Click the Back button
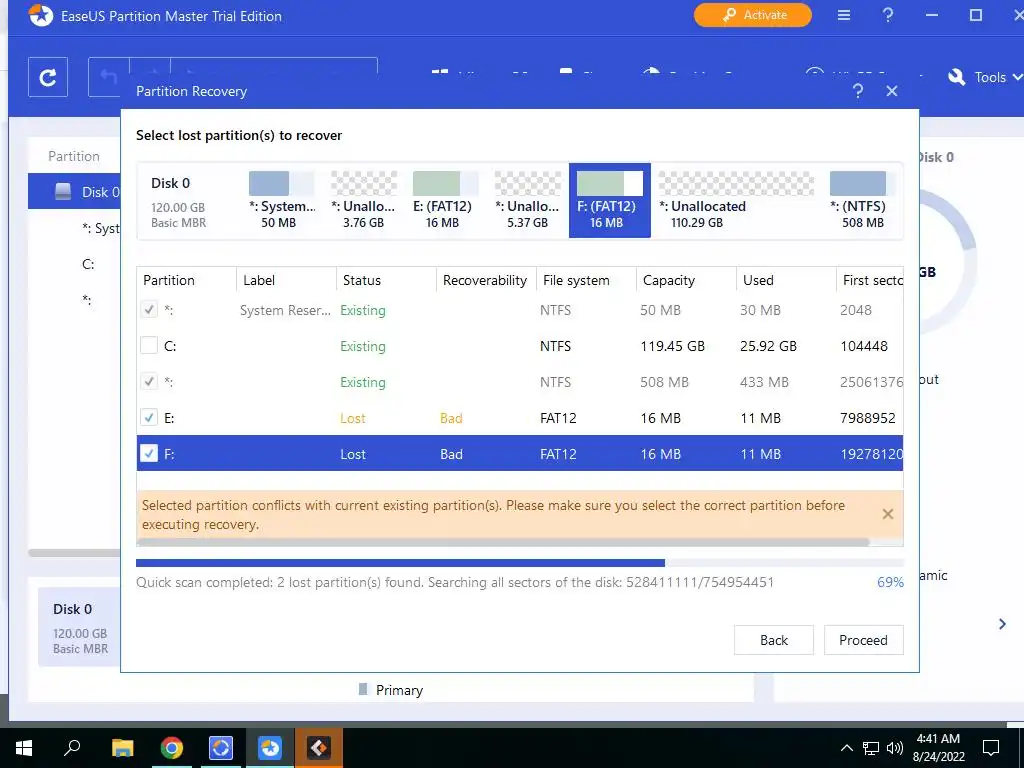1024x768 pixels. tap(774, 640)
